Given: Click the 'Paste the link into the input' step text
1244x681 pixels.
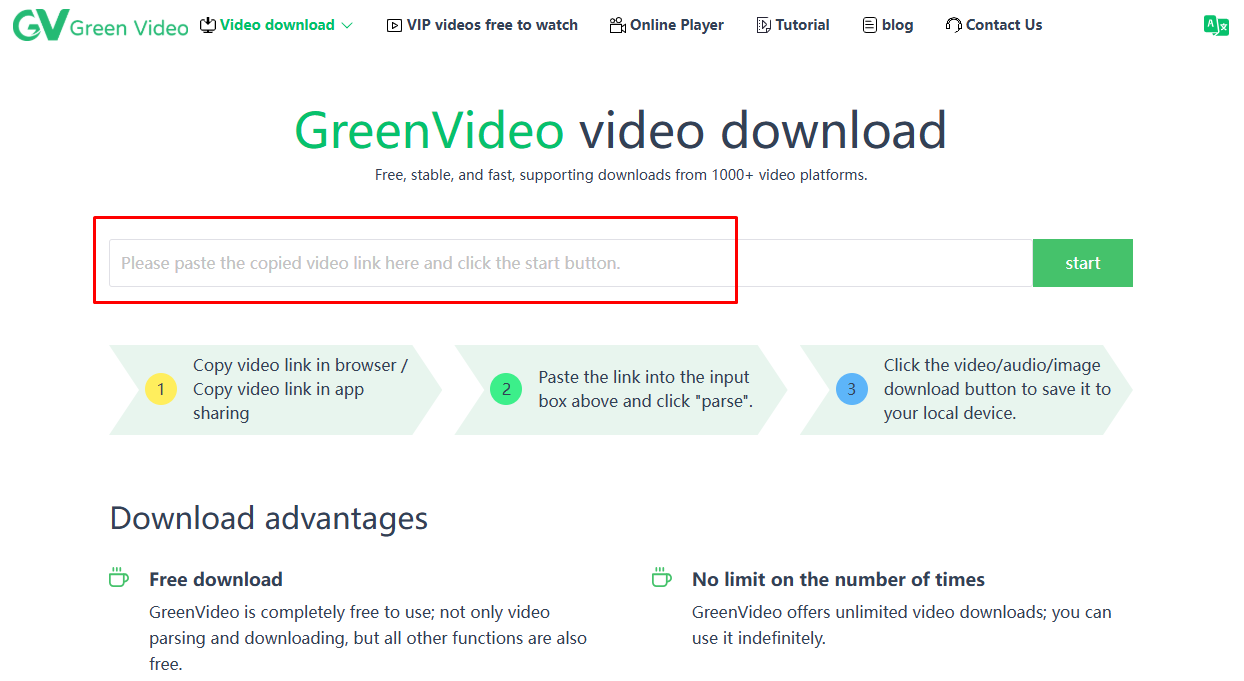Looking at the screenshot, I should point(645,389).
